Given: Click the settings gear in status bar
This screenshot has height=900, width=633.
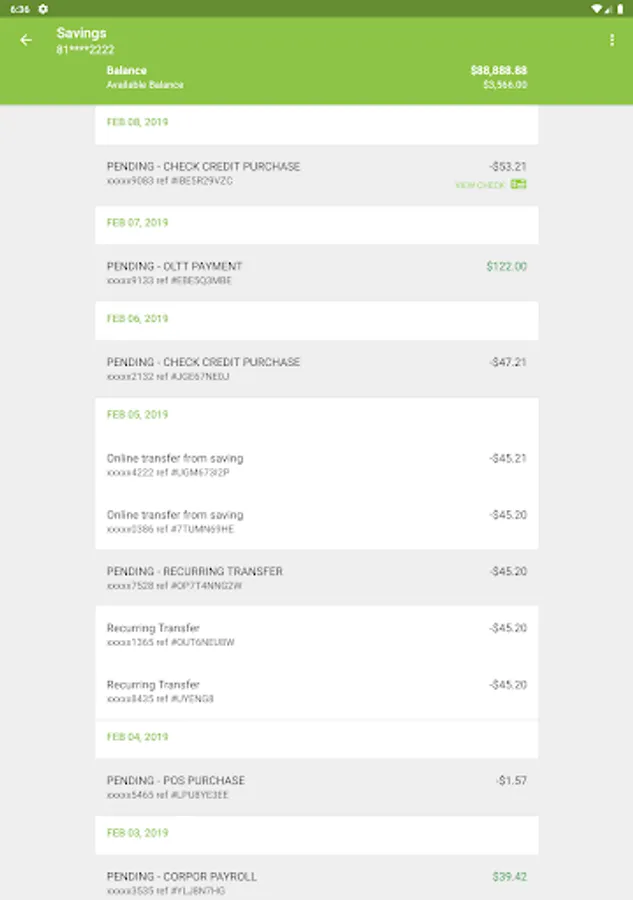Looking at the screenshot, I should [43, 8].
